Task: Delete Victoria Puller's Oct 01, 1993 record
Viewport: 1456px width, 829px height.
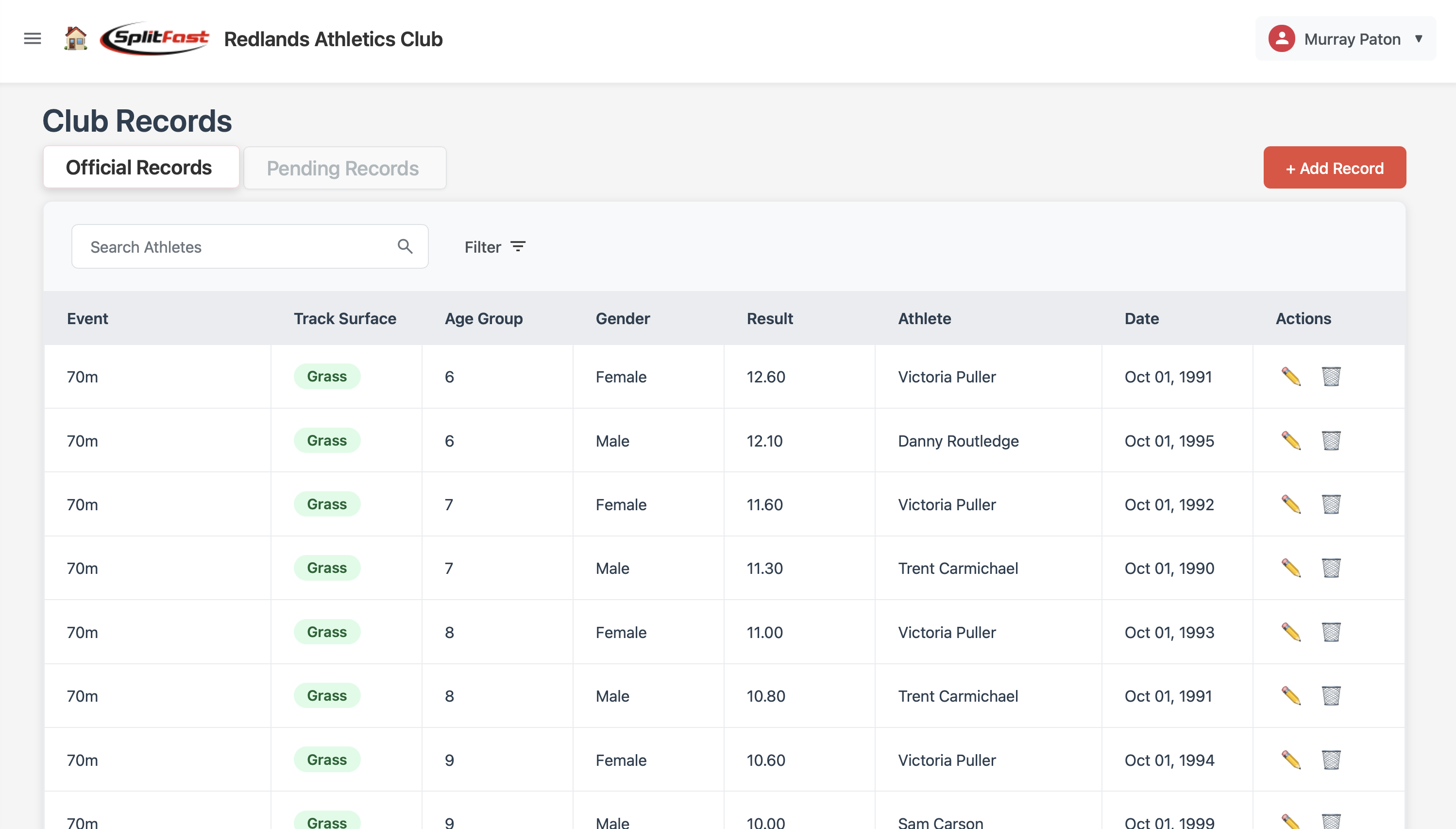Action: [x=1331, y=632]
